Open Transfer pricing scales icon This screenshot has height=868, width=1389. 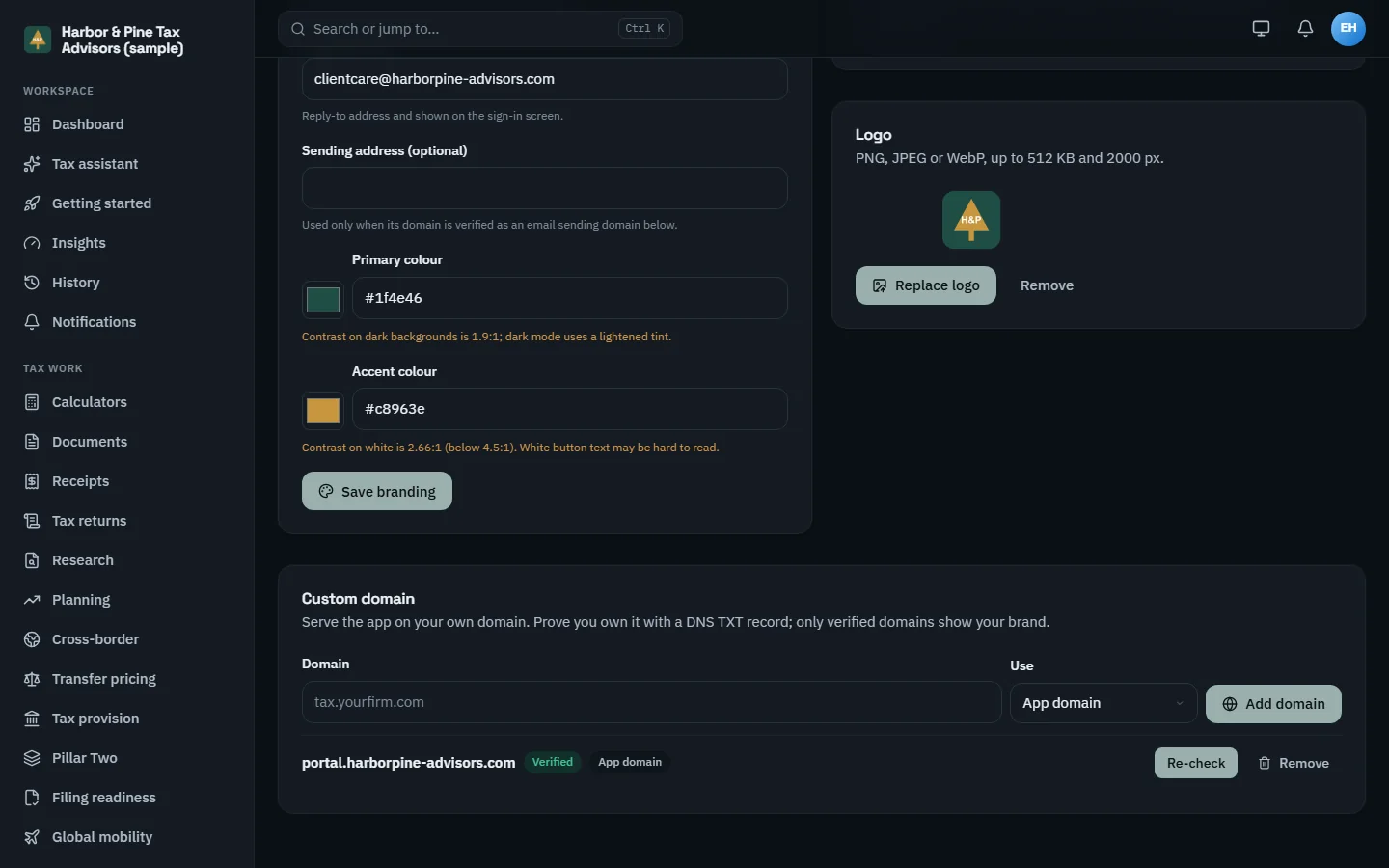(32, 679)
